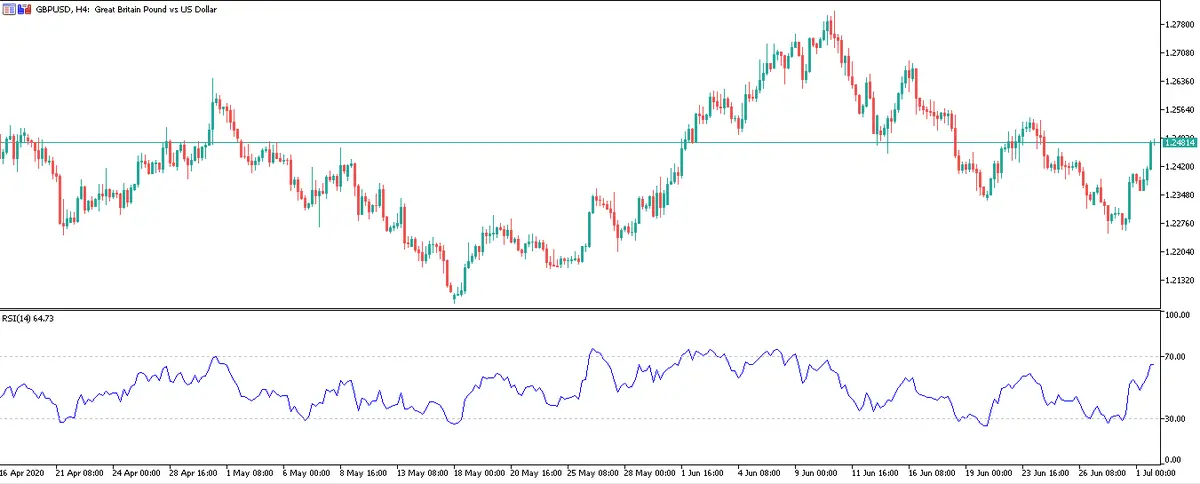
Task: Click the 11 Jun 16:00 time label
Action: pyautogui.click(x=878, y=472)
